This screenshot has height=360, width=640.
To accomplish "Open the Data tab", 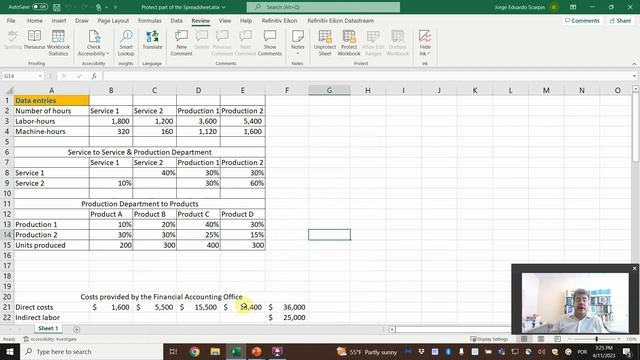I will pos(176,20).
